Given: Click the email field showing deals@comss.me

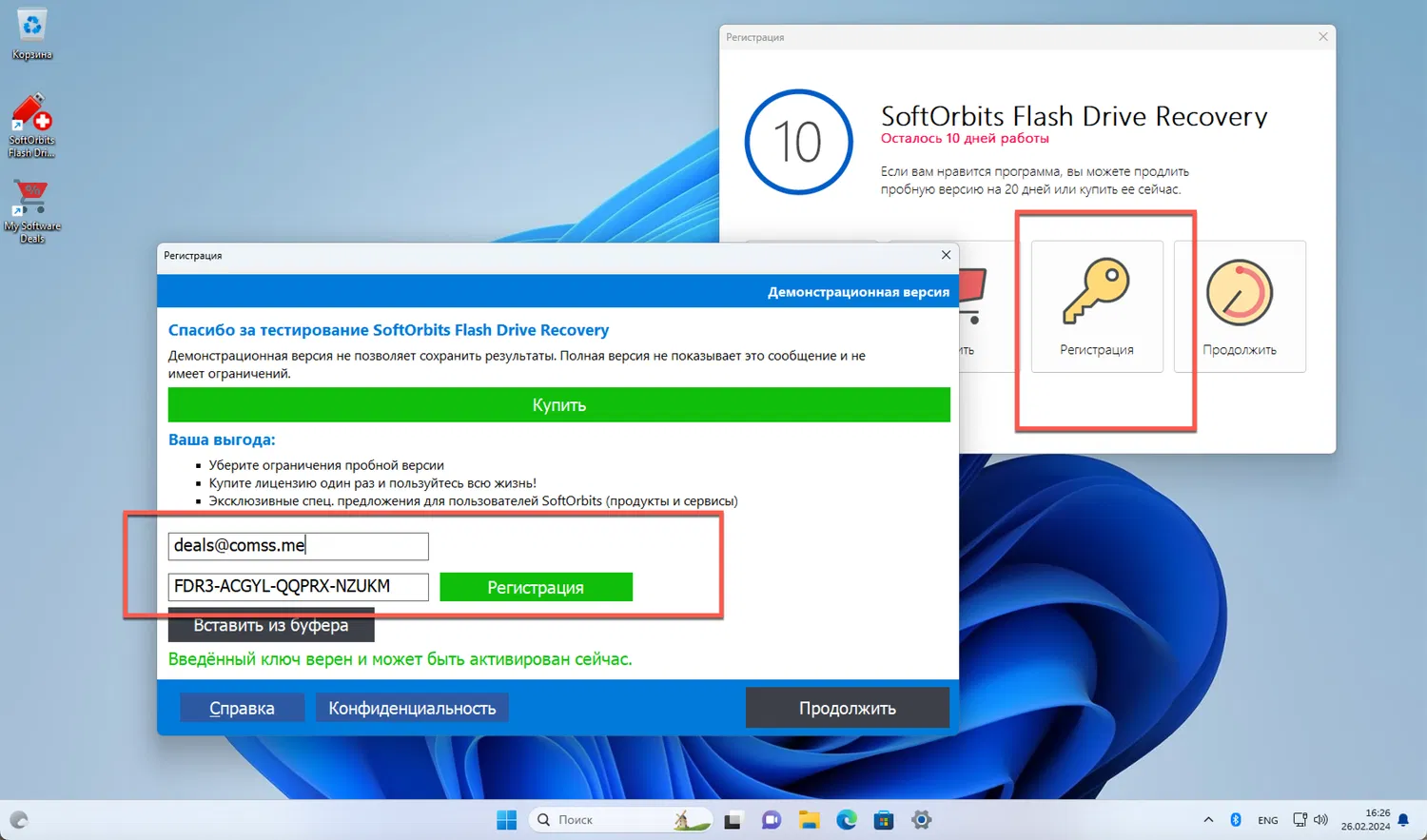Looking at the screenshot, I should [x=297, y=546].
